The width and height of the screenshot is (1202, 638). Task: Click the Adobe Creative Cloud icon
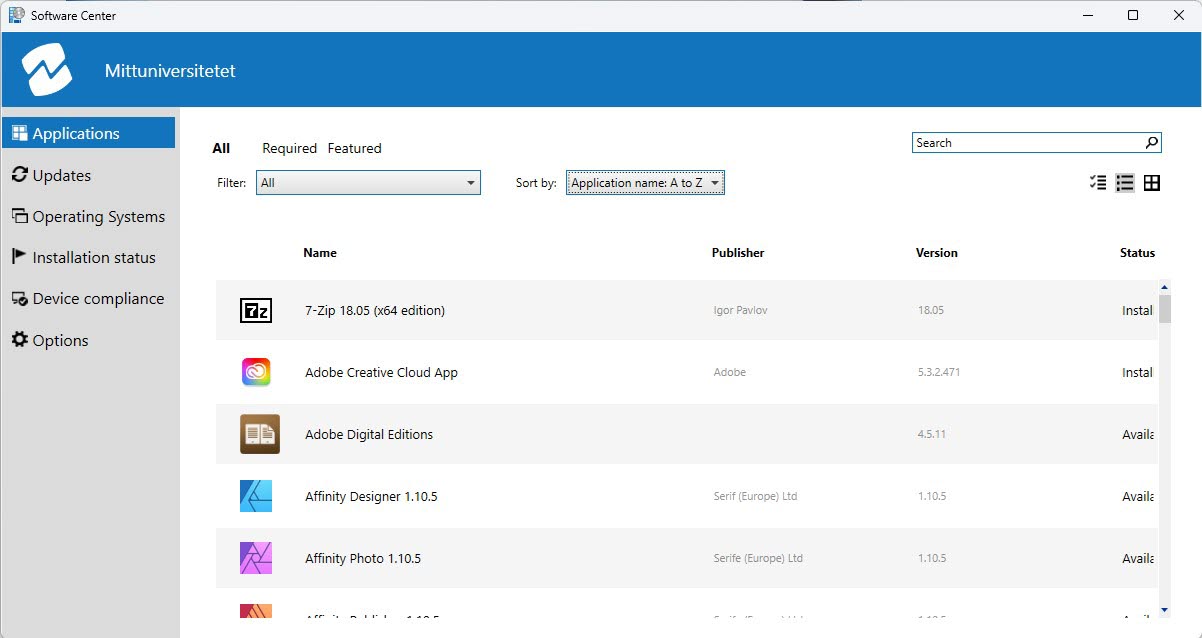(x=256, y=372)
